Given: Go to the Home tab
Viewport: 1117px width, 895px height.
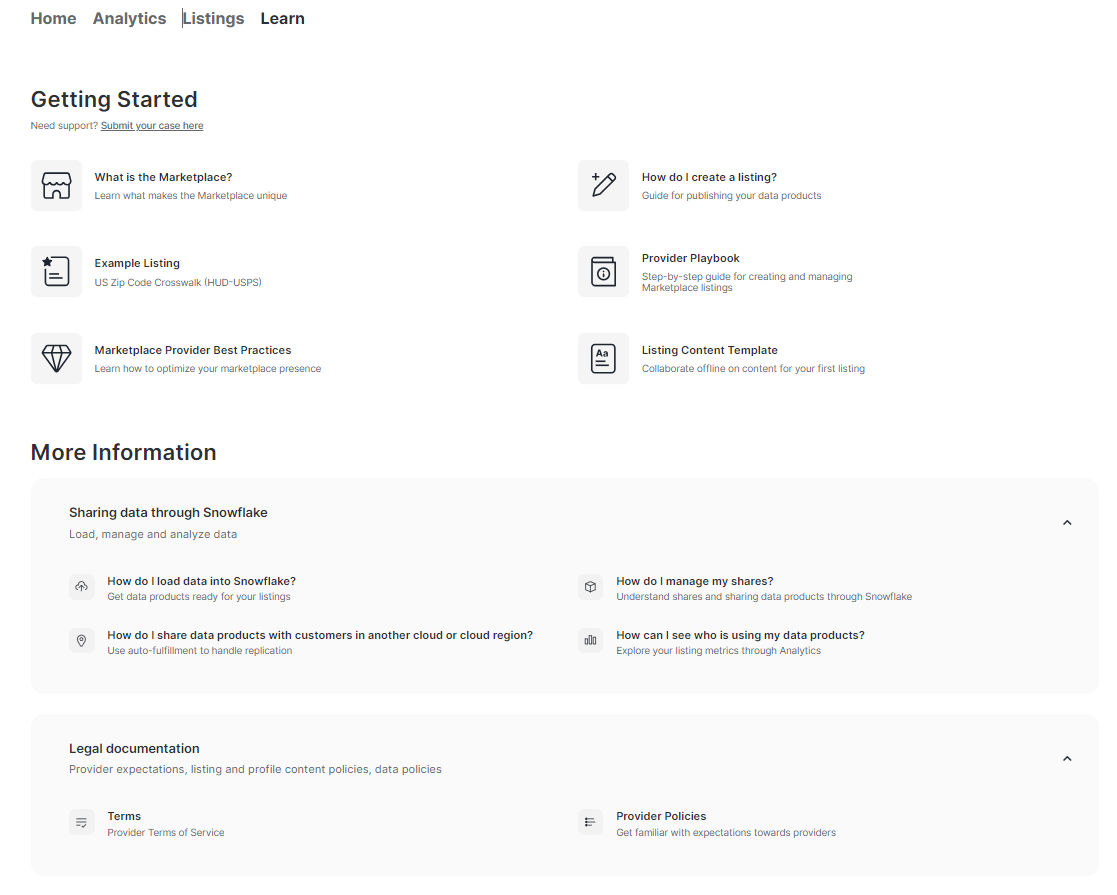Looking at the screenshot, I should pos(53,18).
